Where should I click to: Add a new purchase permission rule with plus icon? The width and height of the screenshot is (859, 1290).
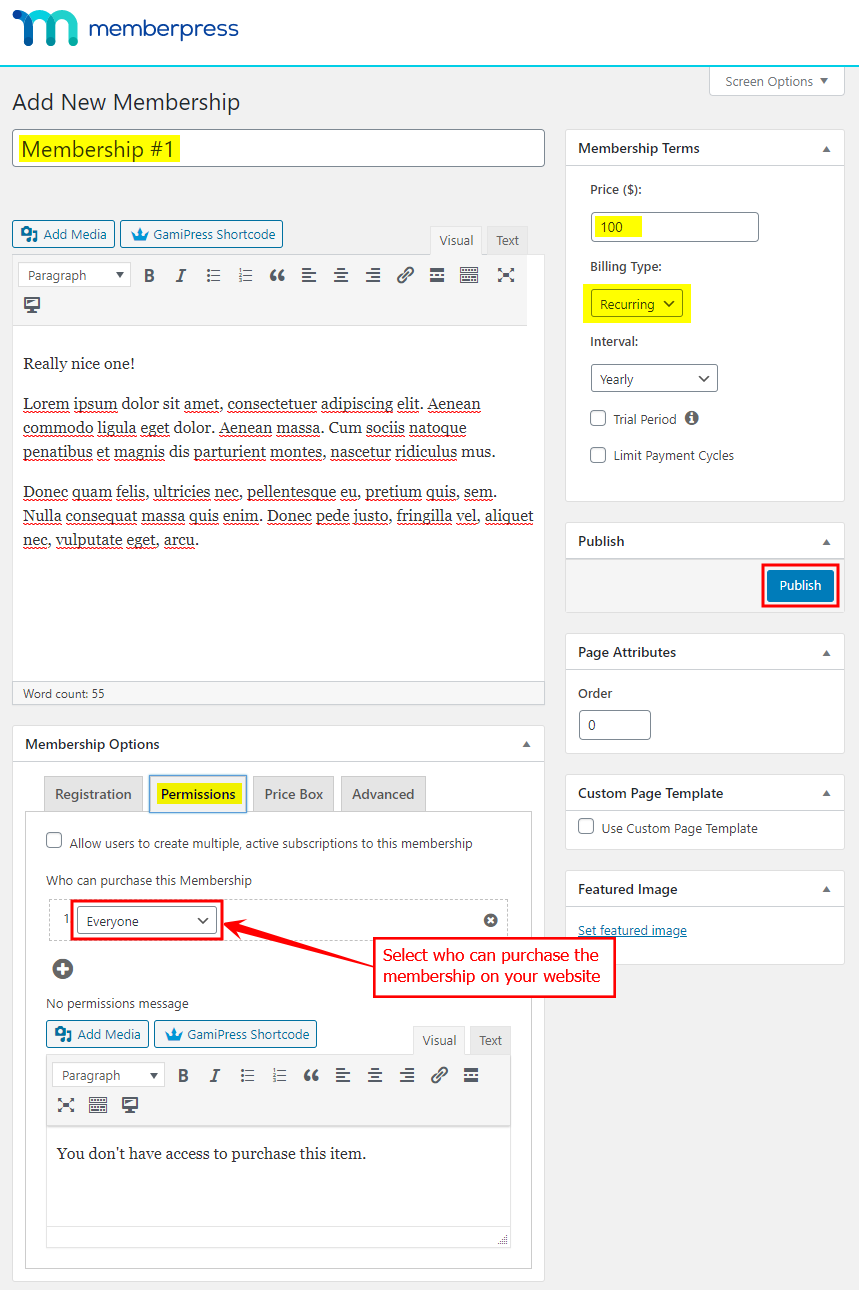point(63,968)
